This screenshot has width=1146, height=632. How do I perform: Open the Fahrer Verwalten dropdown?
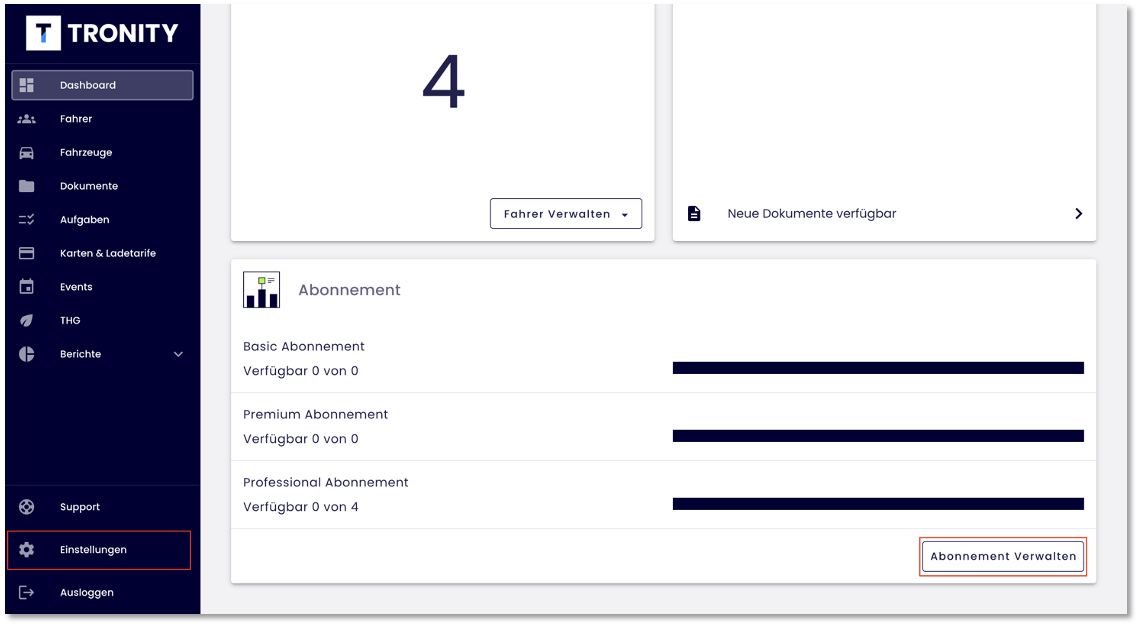click(x=565, y=214)
